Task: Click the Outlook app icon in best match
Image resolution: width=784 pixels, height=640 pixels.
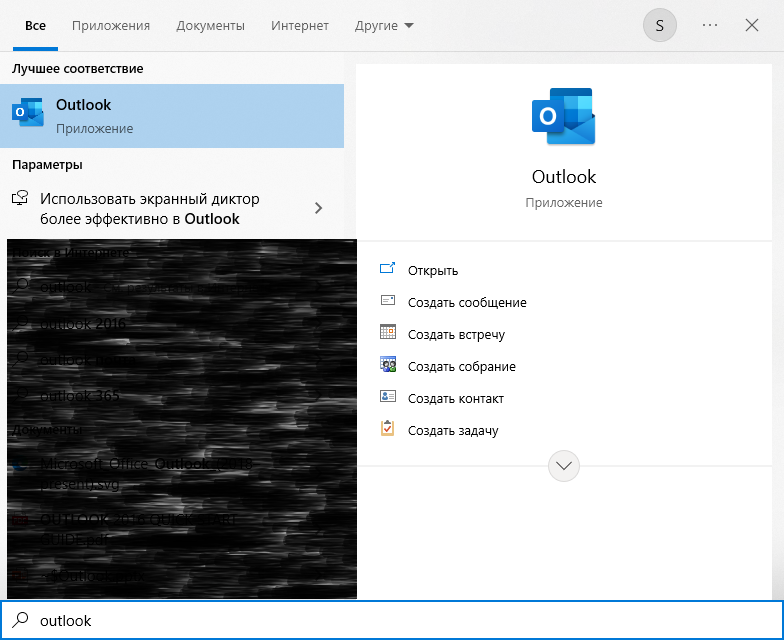Action: pyautogui.click(x=28, y=112)
